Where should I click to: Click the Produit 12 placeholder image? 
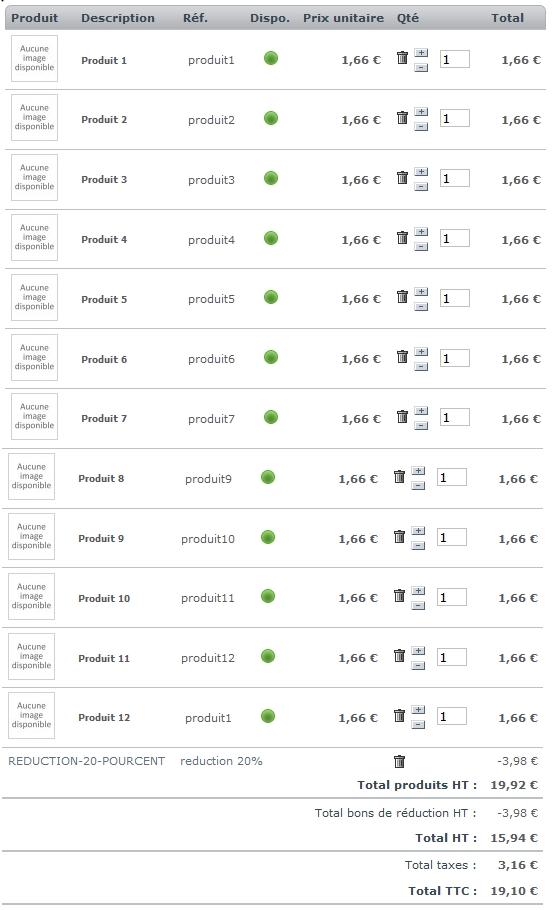pos(31,716)
